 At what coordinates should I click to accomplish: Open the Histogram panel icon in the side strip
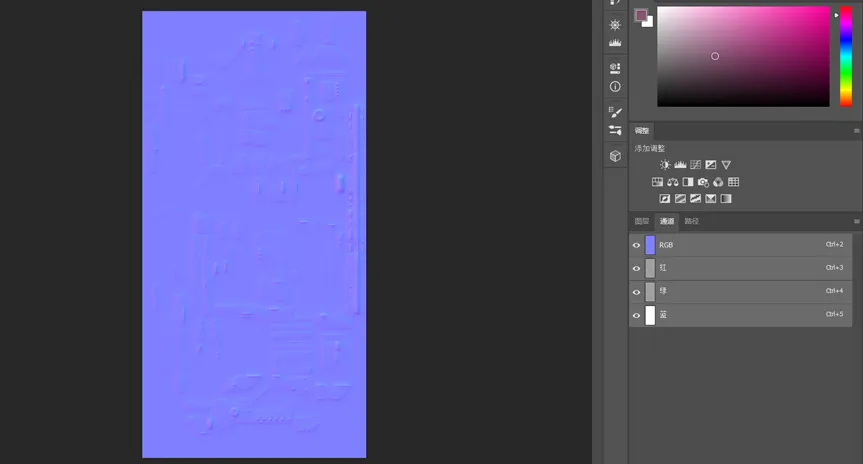click(615, 42)
